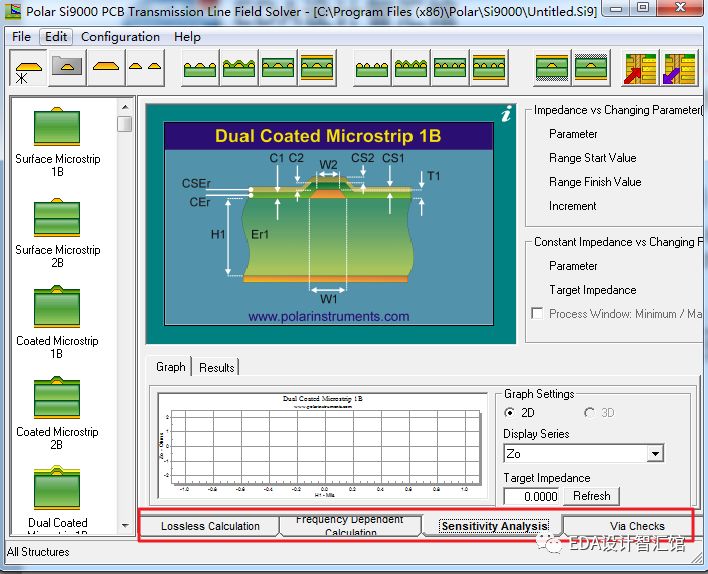Click the www.polarinstruments.com link
The height and width of the screenshot is (574, 708).
pos(328,316)
